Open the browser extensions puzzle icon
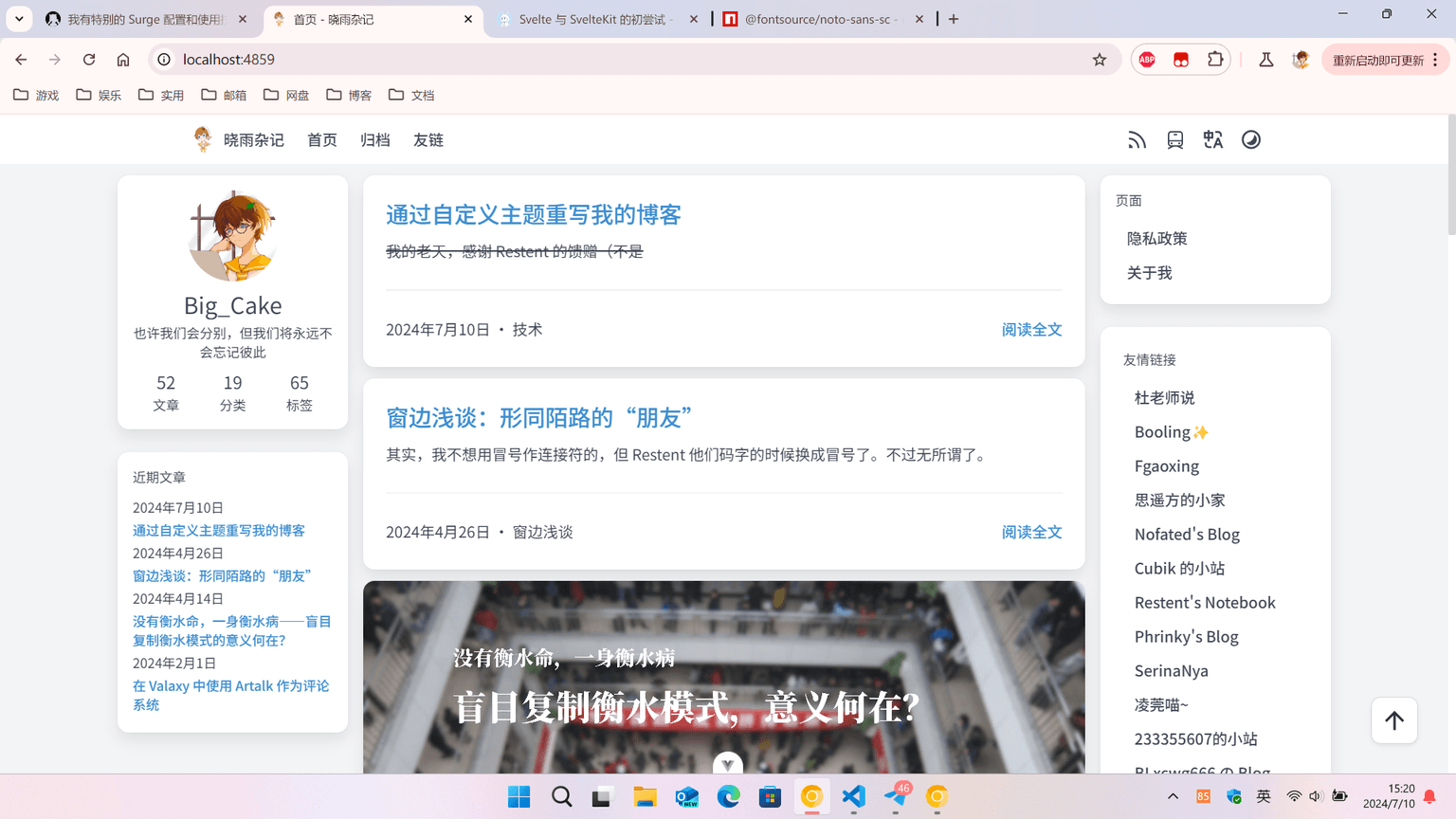 click(1215, 59)
